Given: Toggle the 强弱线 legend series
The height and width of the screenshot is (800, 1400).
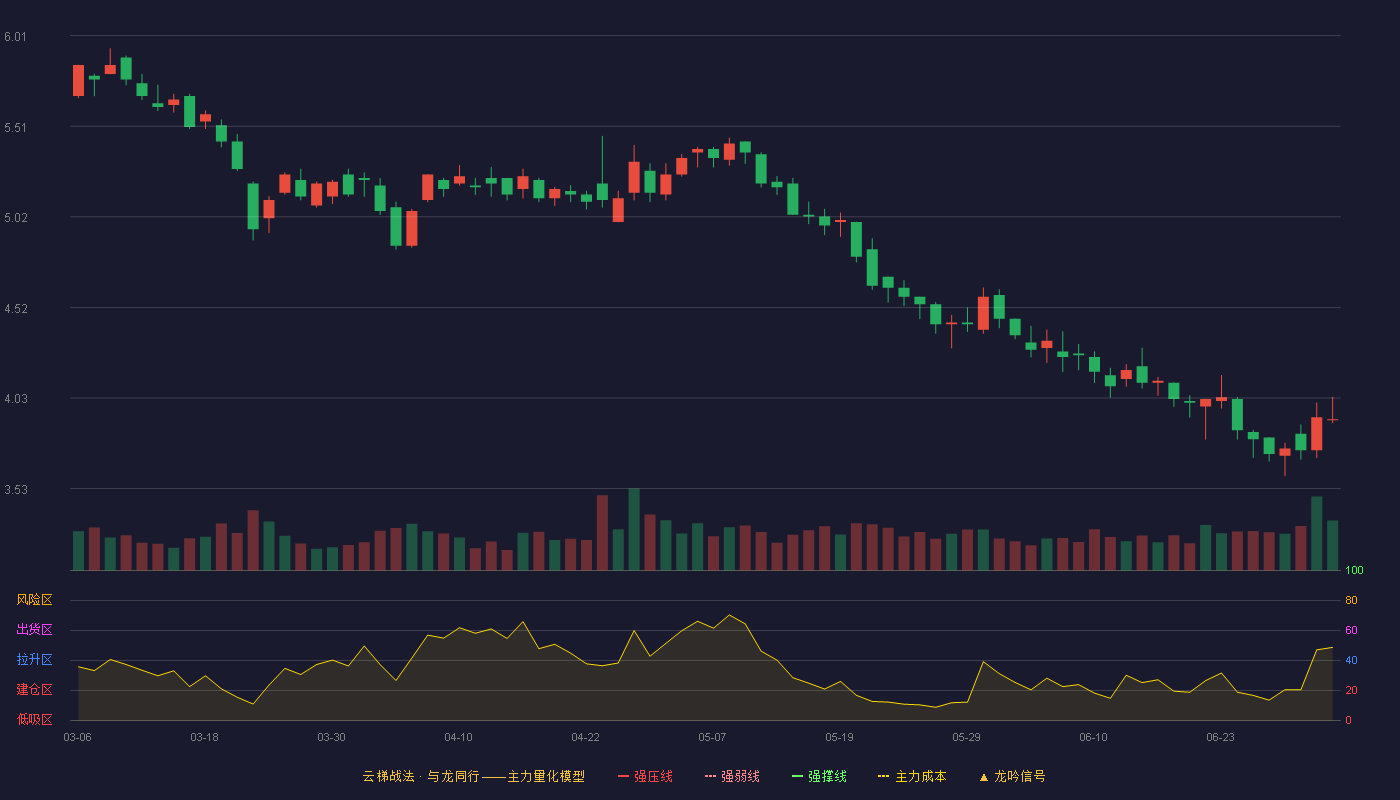Looking at the screenshot, I should click(x=732, y=776).
